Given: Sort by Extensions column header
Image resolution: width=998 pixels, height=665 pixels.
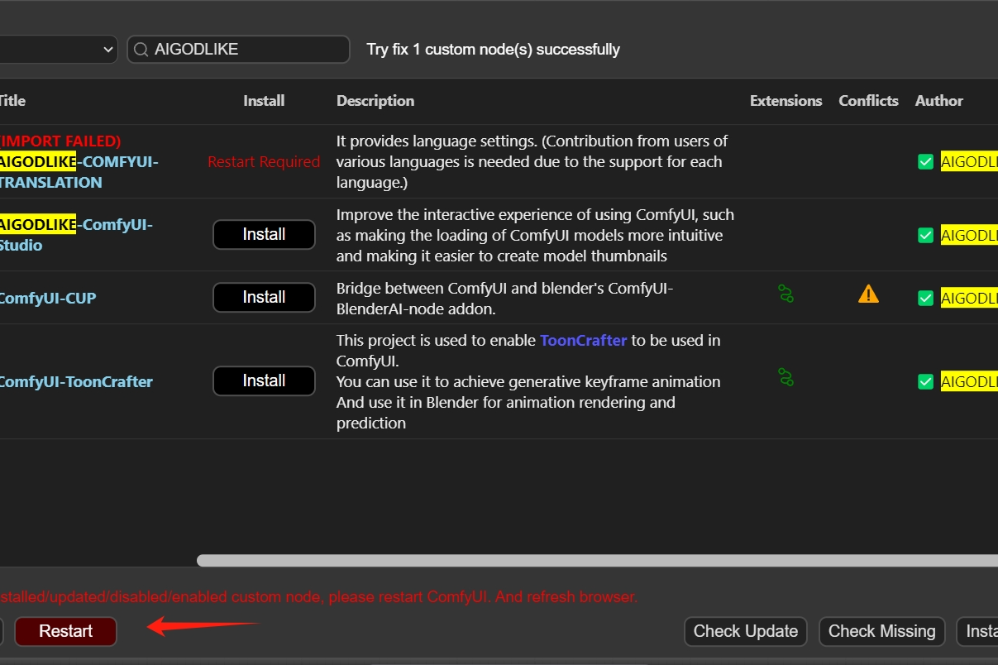Looking at the screenshot, I should pos(785,101).
